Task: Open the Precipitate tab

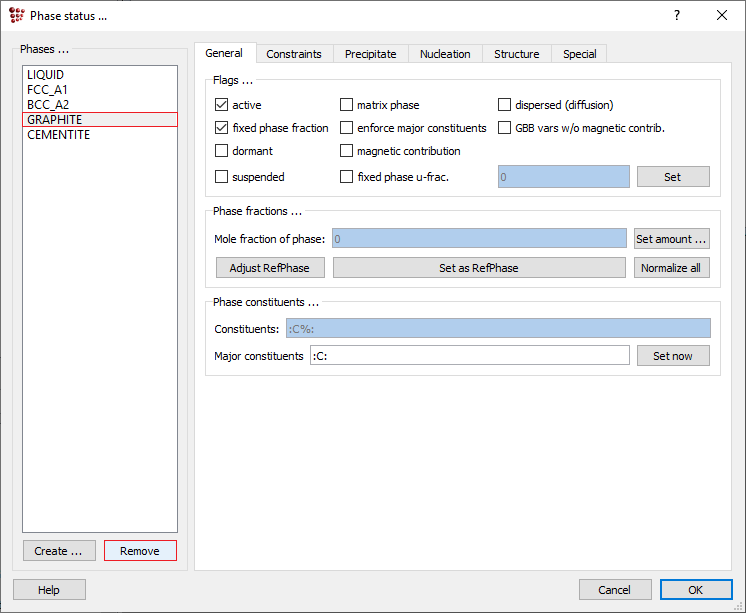Action: click(x=370, y=54)
